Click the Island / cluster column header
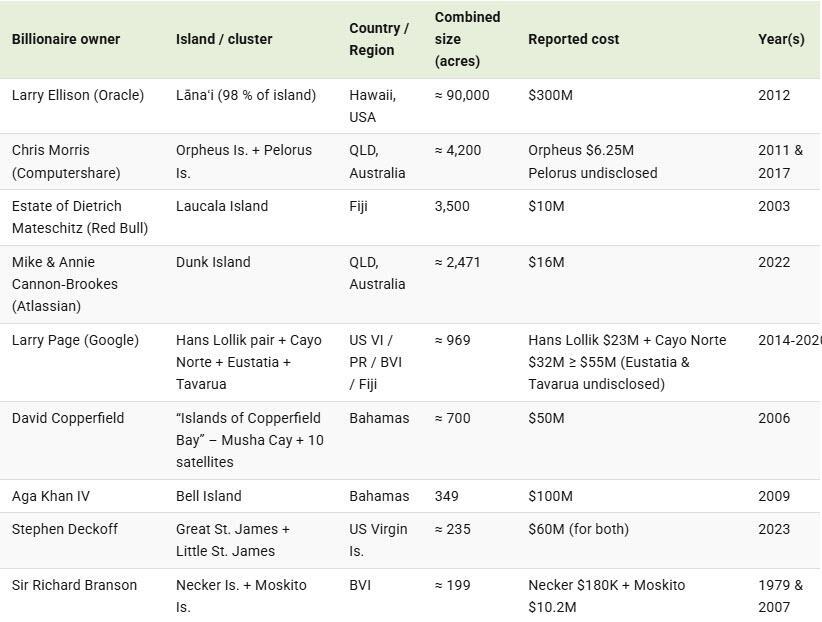The height and width of the screenshot is (622, 822). [224, 39]
